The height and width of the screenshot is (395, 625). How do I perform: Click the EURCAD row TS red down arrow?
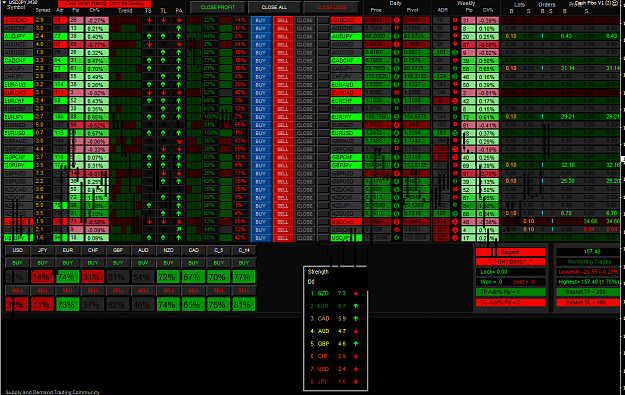click(149, 92)
